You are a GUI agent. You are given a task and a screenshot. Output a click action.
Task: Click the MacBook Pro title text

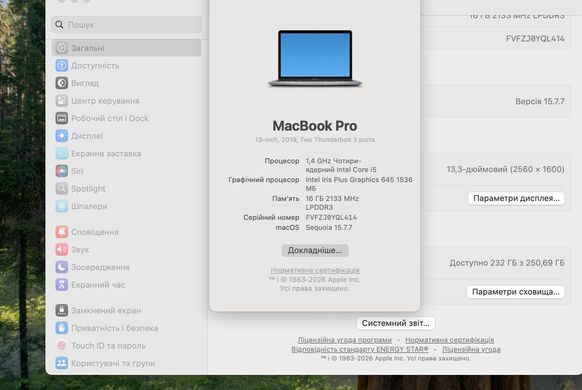[315, 126]
